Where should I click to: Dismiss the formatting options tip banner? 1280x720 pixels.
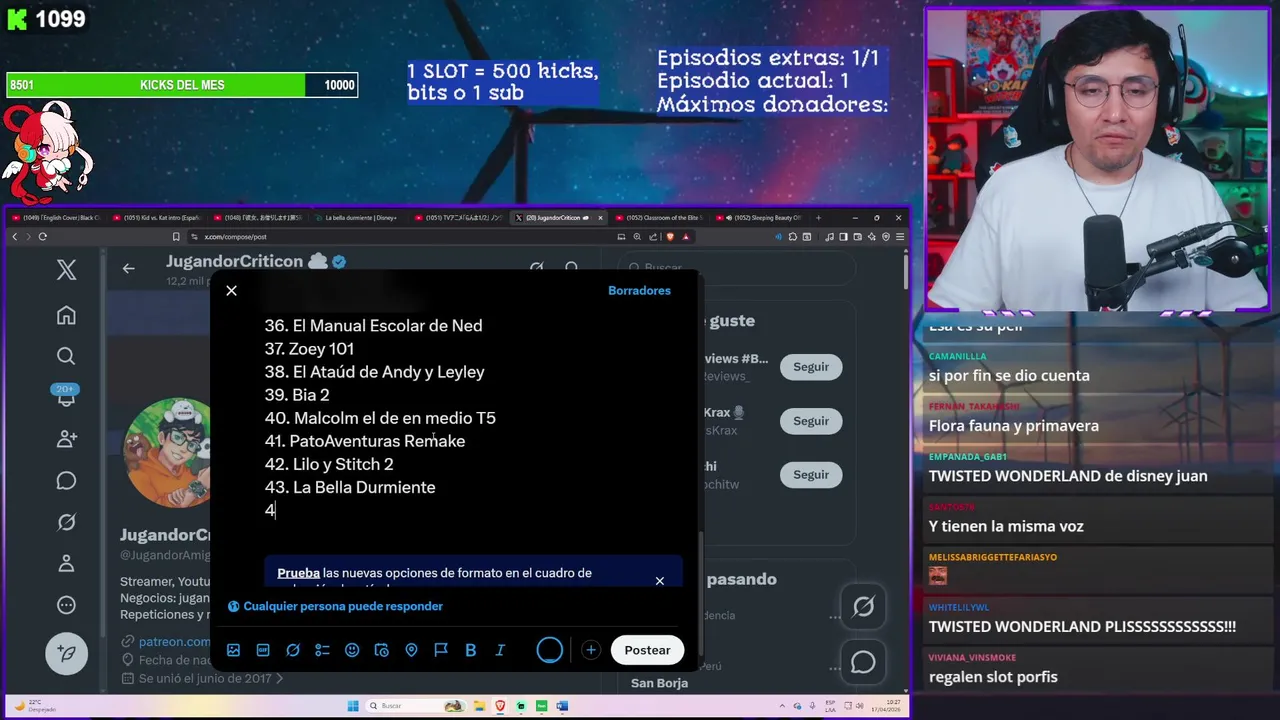pos(659,581)
